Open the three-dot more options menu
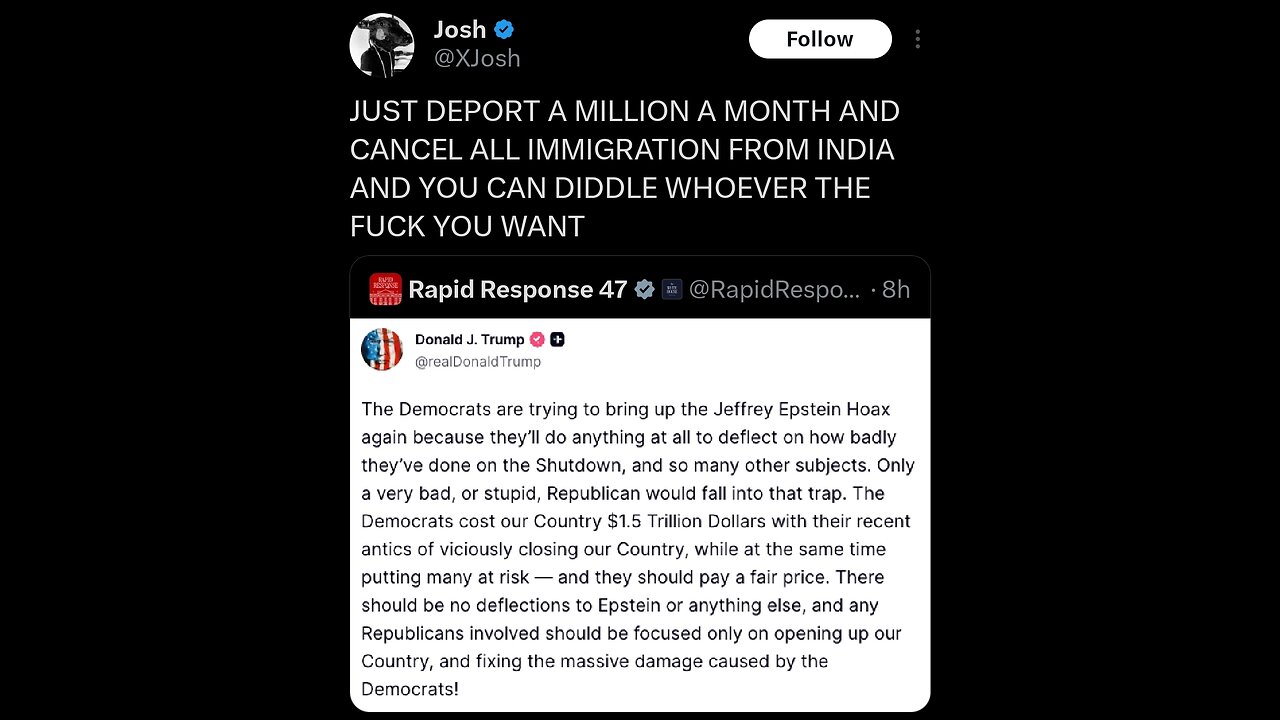Image resolution: width=1280 pixels, height=720 pixels. pyautogui.click(x=917, y=39)
